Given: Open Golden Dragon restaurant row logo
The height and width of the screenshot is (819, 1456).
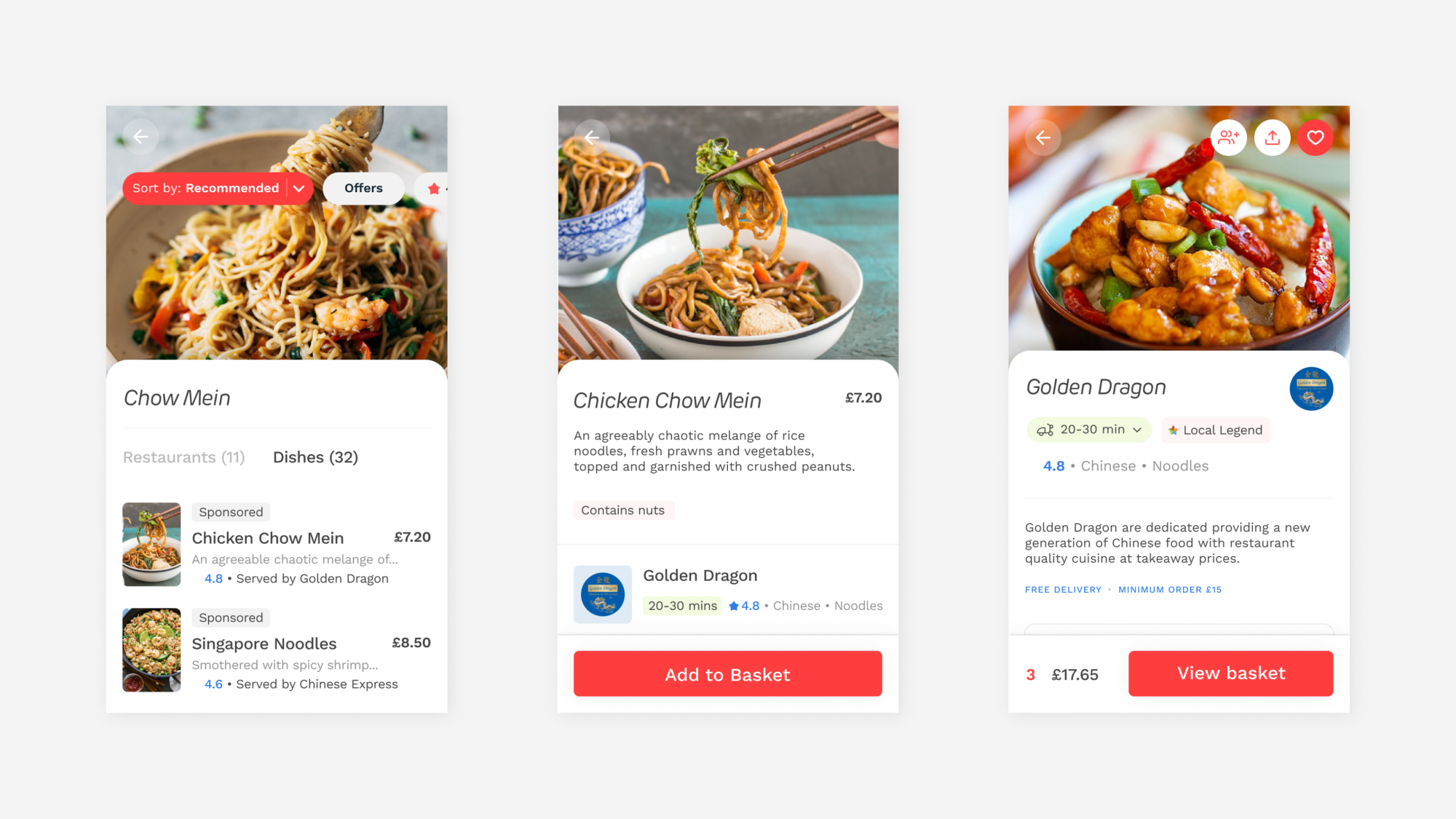Looking at the screenshot, I should pos(603,594).
